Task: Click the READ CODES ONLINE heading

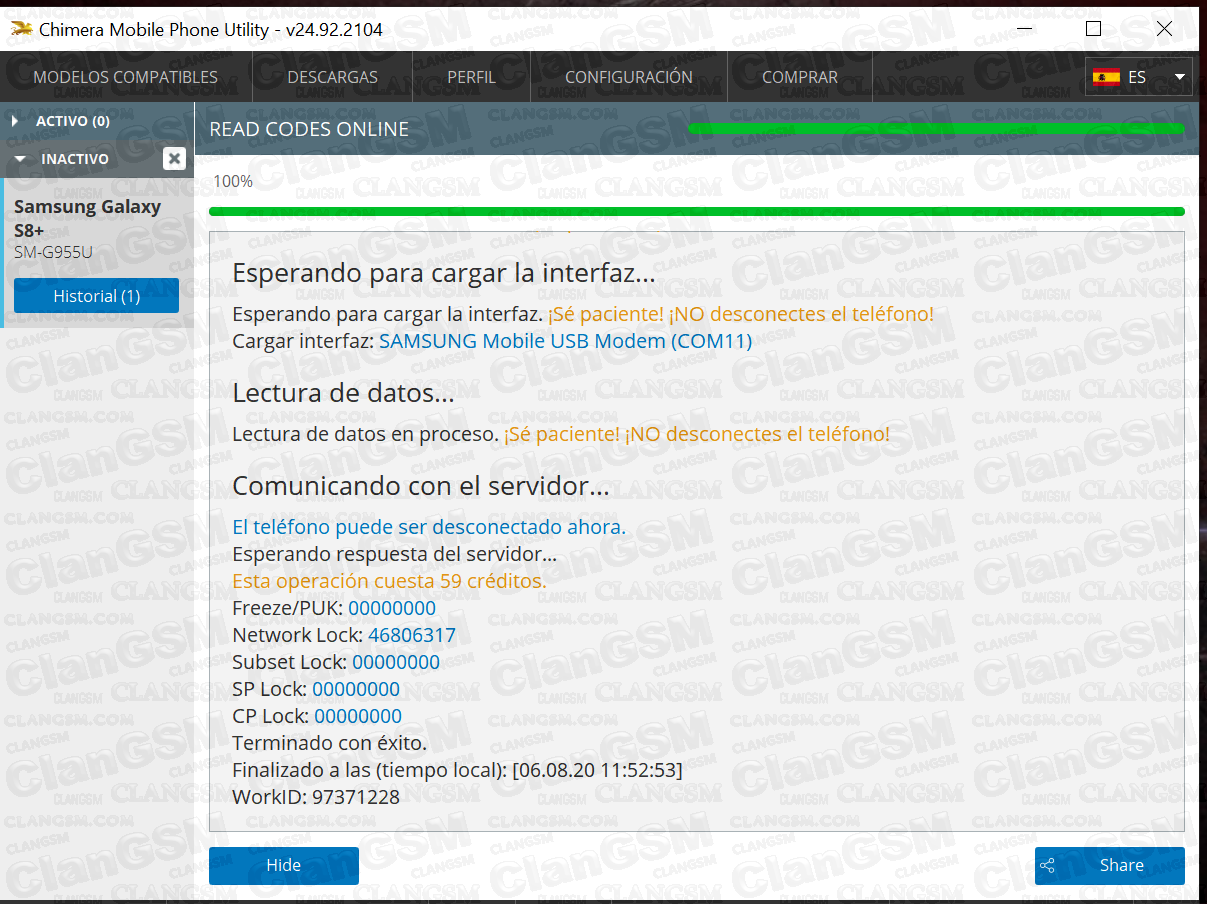Action: tap(309, 129)
